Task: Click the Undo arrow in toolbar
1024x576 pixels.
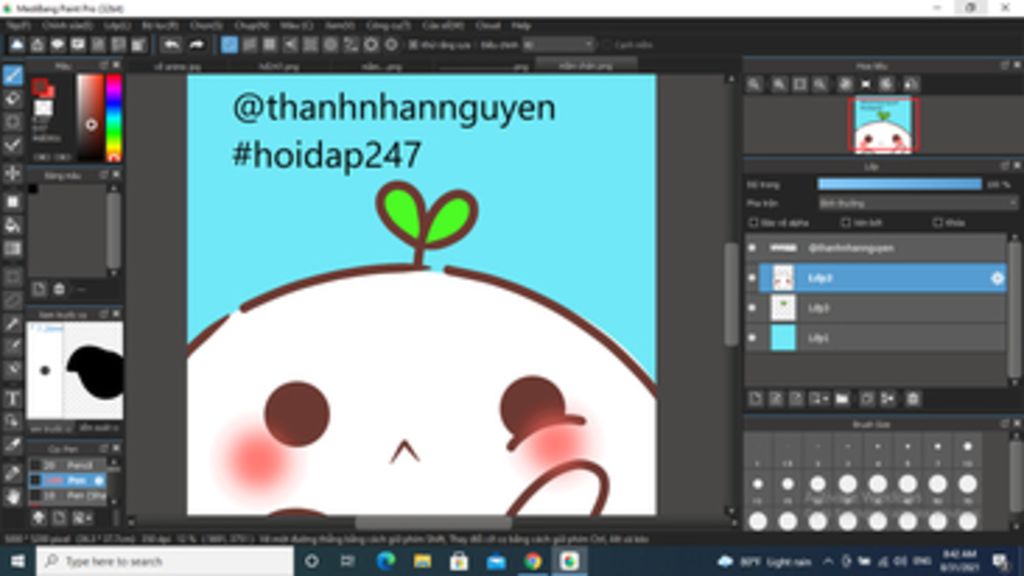Action: pos(171,44)
